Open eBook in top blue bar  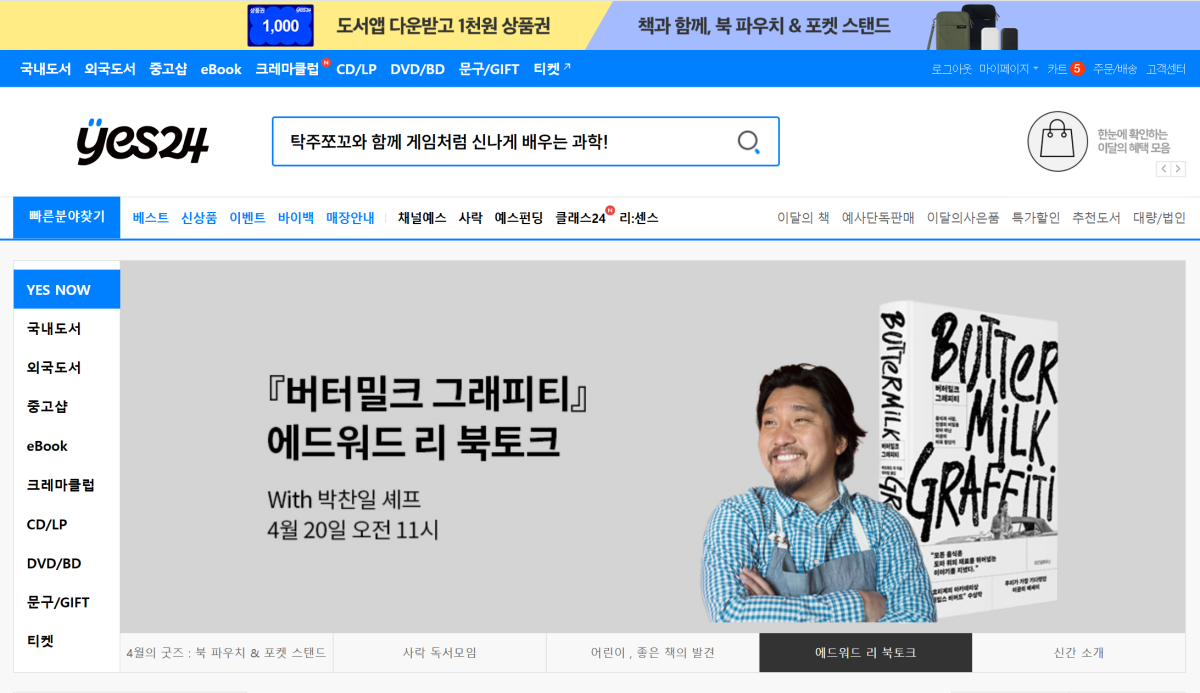(221, 69)
